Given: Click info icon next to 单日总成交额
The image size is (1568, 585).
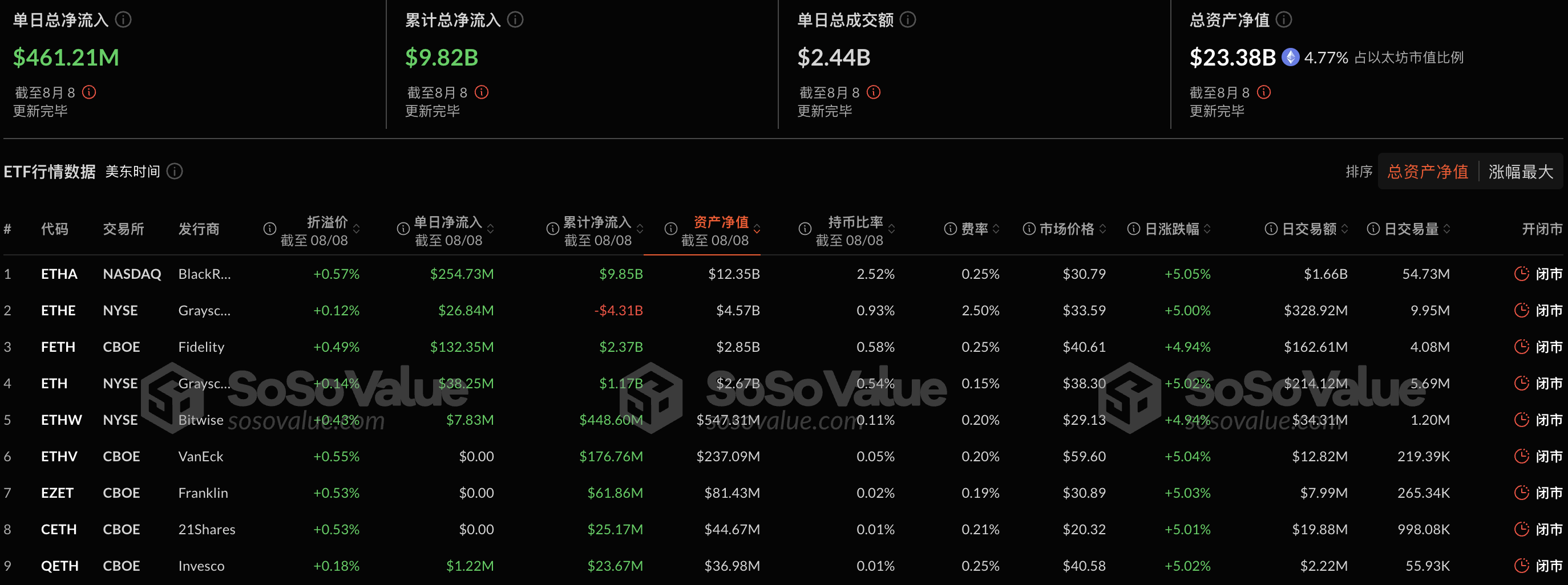Looking at the screenshot, I should 908,20.
